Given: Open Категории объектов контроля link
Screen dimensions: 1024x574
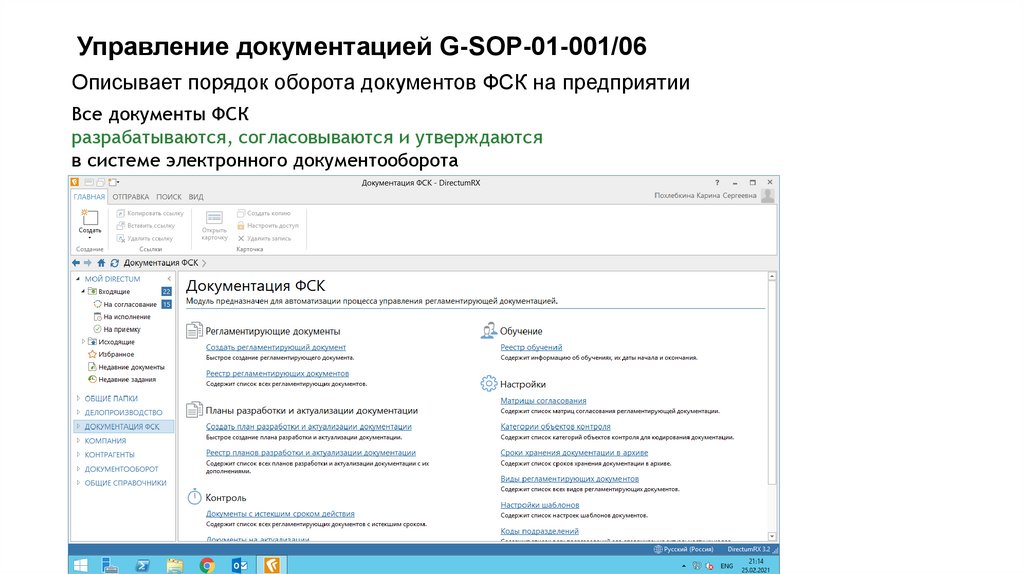Looking at the screenshot, I should pyautogui.click(x=555, y=426).
